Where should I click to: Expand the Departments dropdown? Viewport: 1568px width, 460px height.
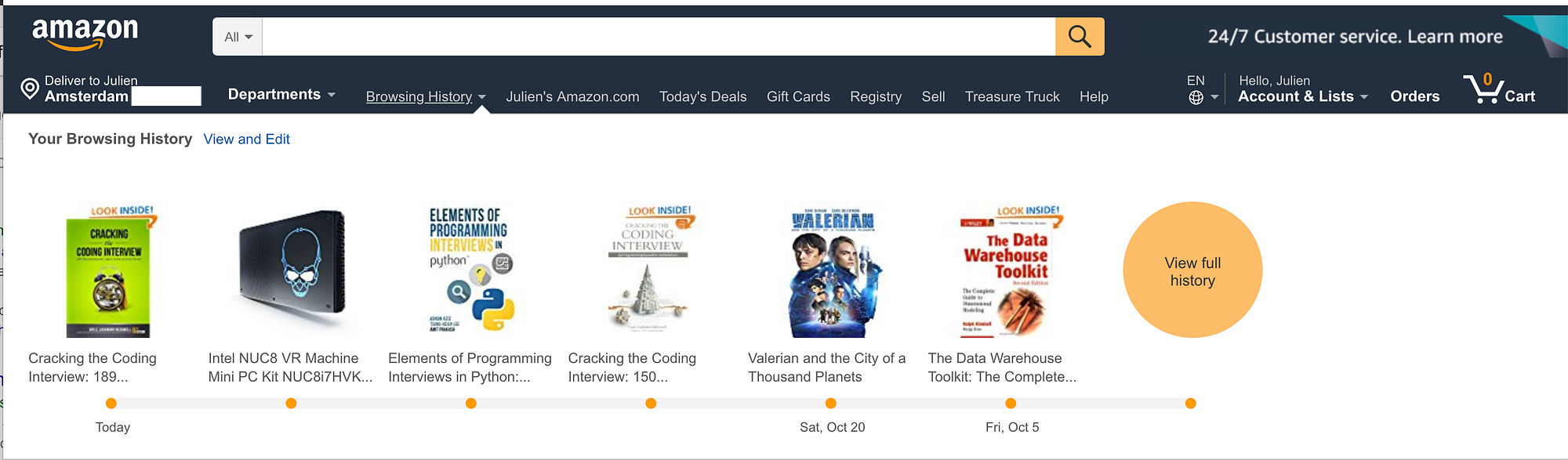pos(281,95)
